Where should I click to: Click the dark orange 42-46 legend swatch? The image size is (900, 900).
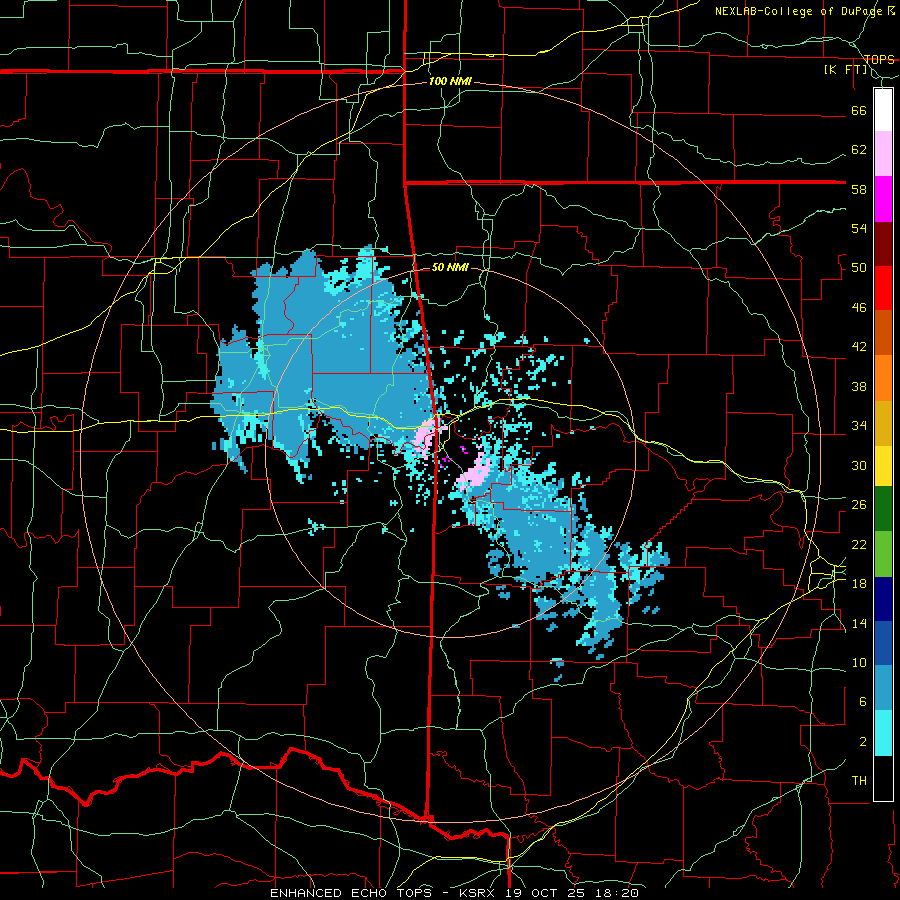883,333
